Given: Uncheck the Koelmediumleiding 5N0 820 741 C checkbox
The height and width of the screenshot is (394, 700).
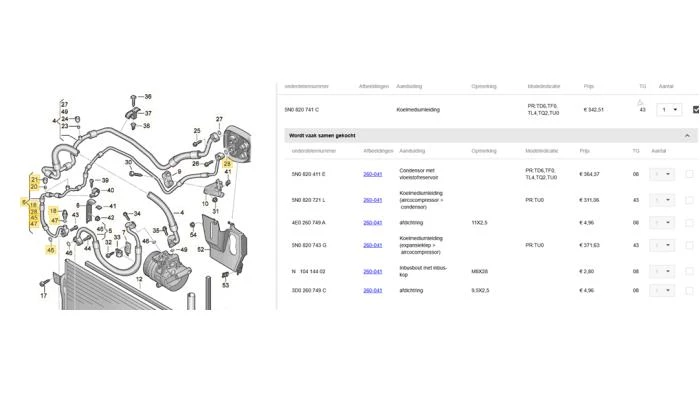Looking at the screenshot, I should coord(696,109).
